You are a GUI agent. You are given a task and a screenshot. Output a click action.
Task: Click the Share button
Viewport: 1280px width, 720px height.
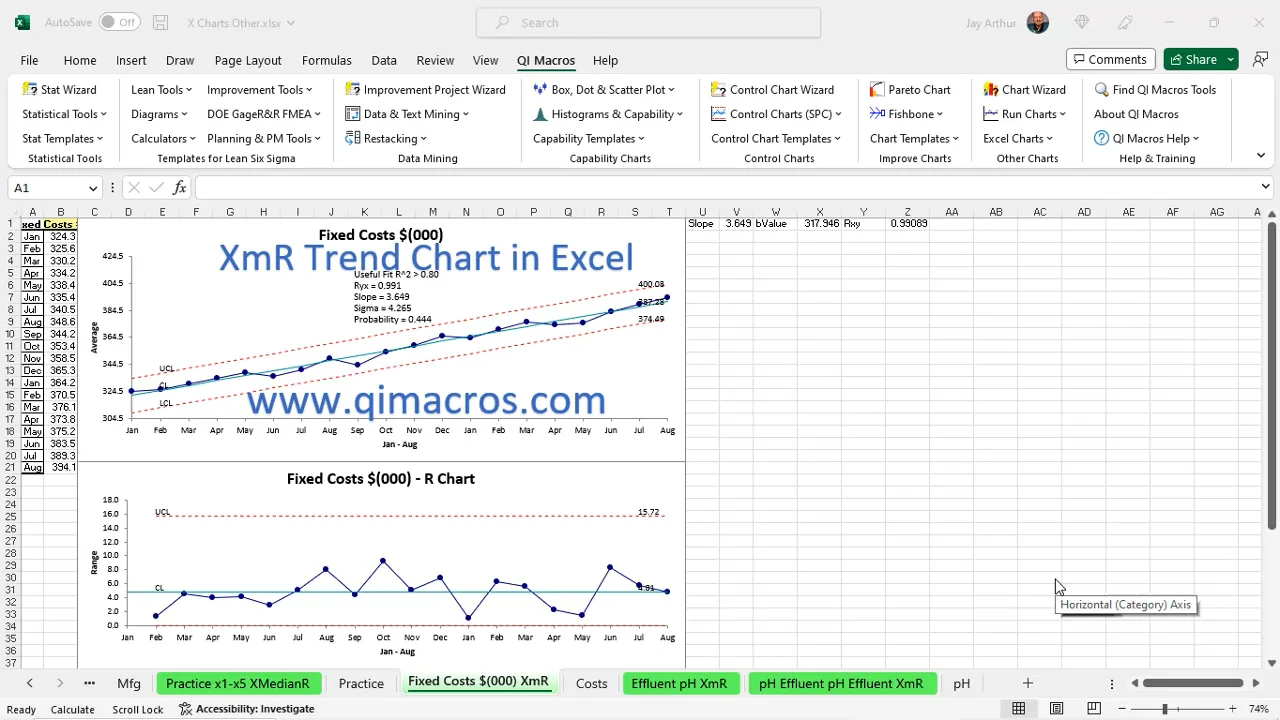point(1192,60)
